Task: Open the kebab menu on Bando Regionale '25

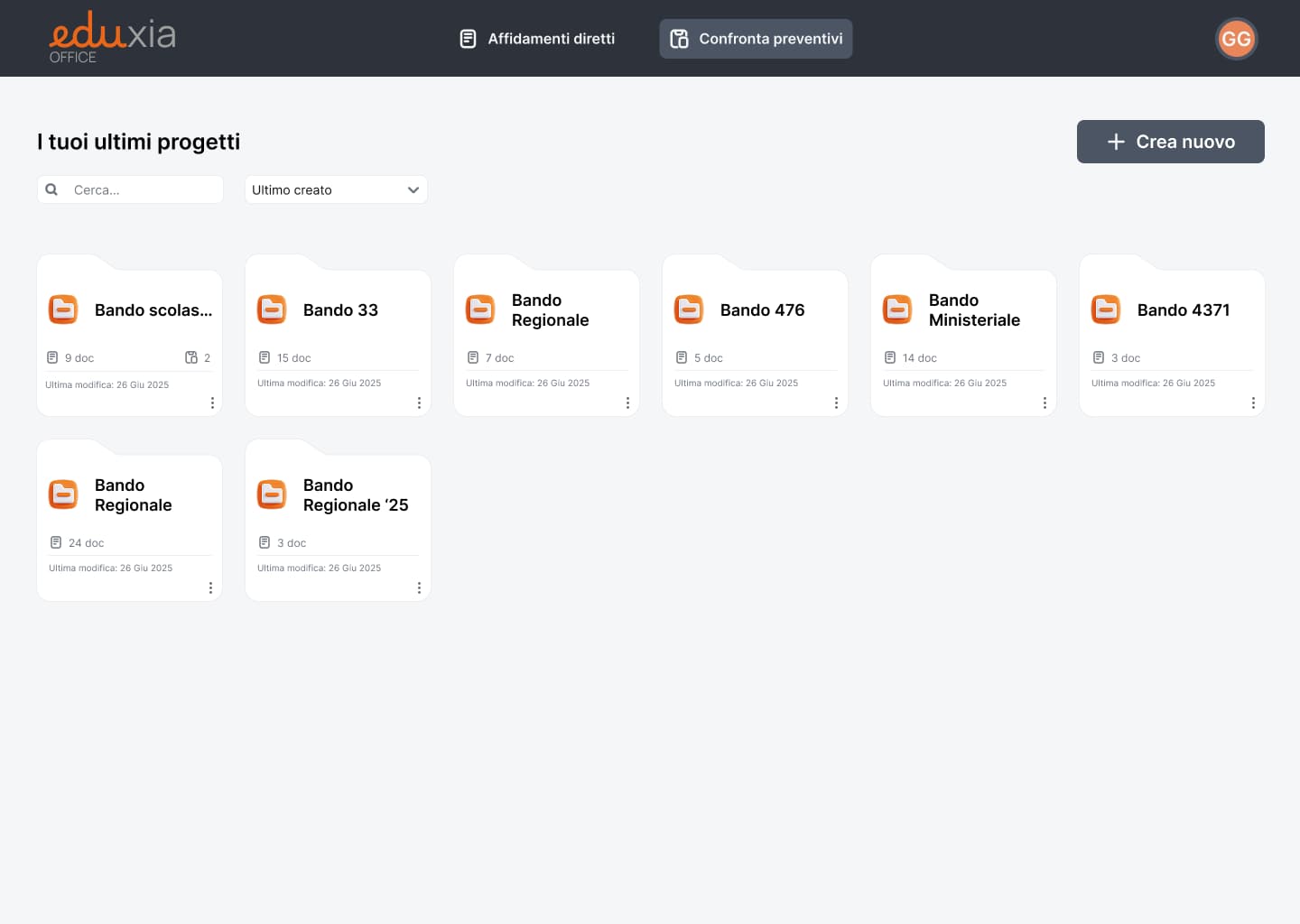Action: tap(419, 588)
